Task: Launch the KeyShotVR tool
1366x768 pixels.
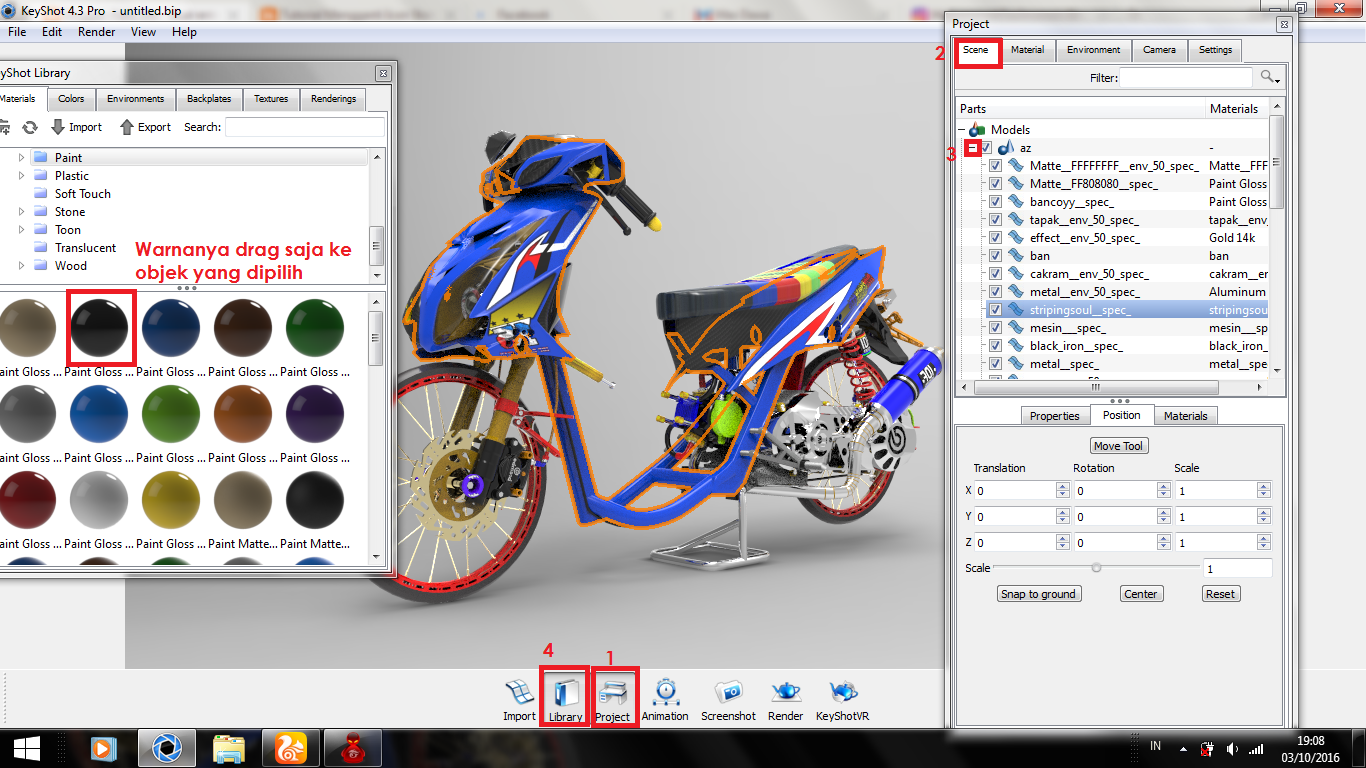Action: tap(842, 700)
